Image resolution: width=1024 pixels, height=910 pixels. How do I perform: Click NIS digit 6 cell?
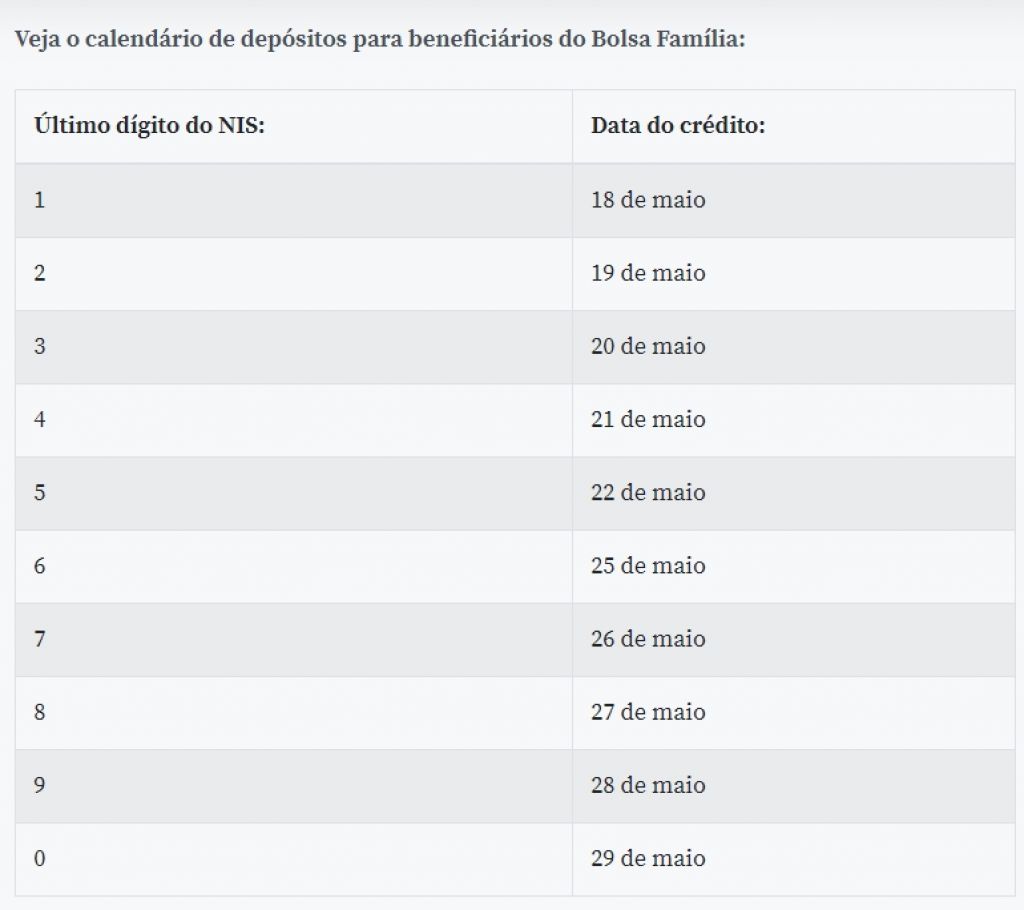click(294, 566)
